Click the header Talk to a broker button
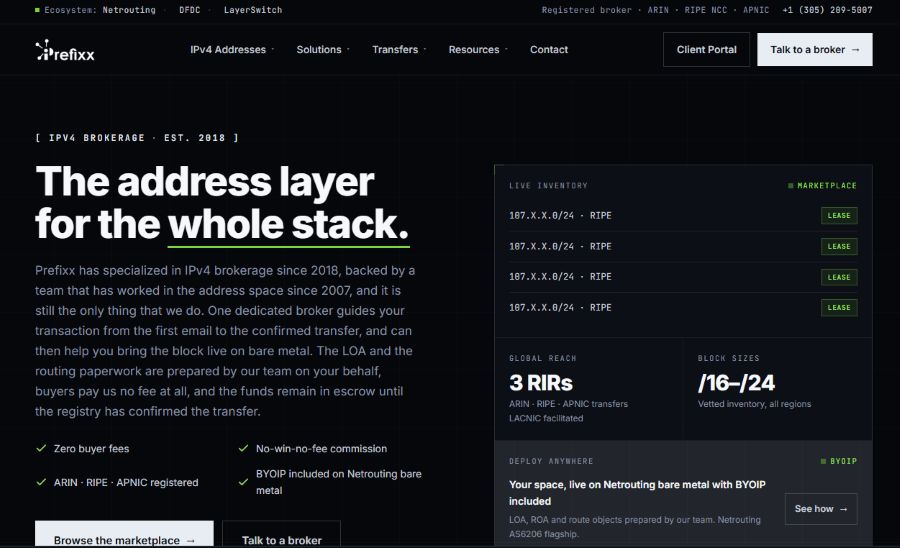 (814, 49)
